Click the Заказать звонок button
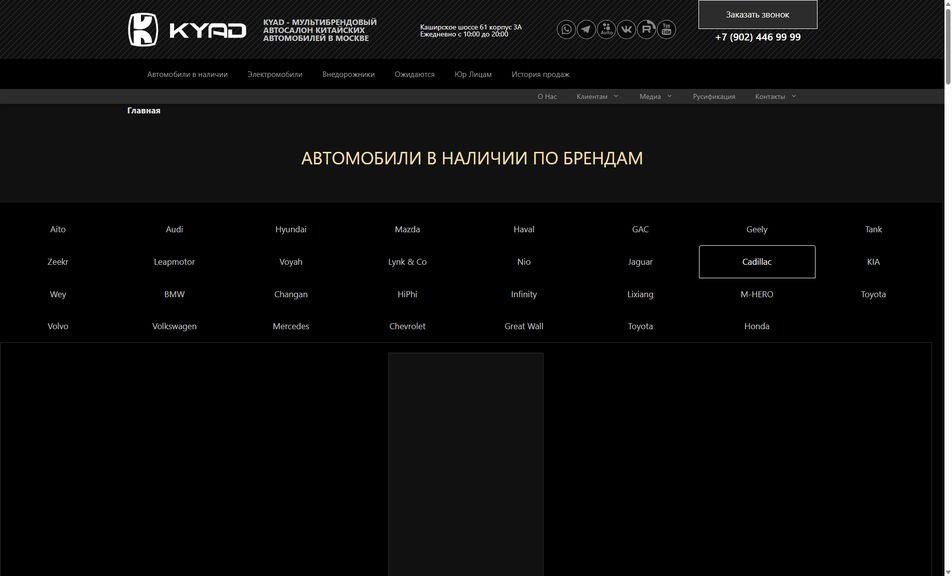This screenshot has width=952, height=576. [x=758, y=15]
